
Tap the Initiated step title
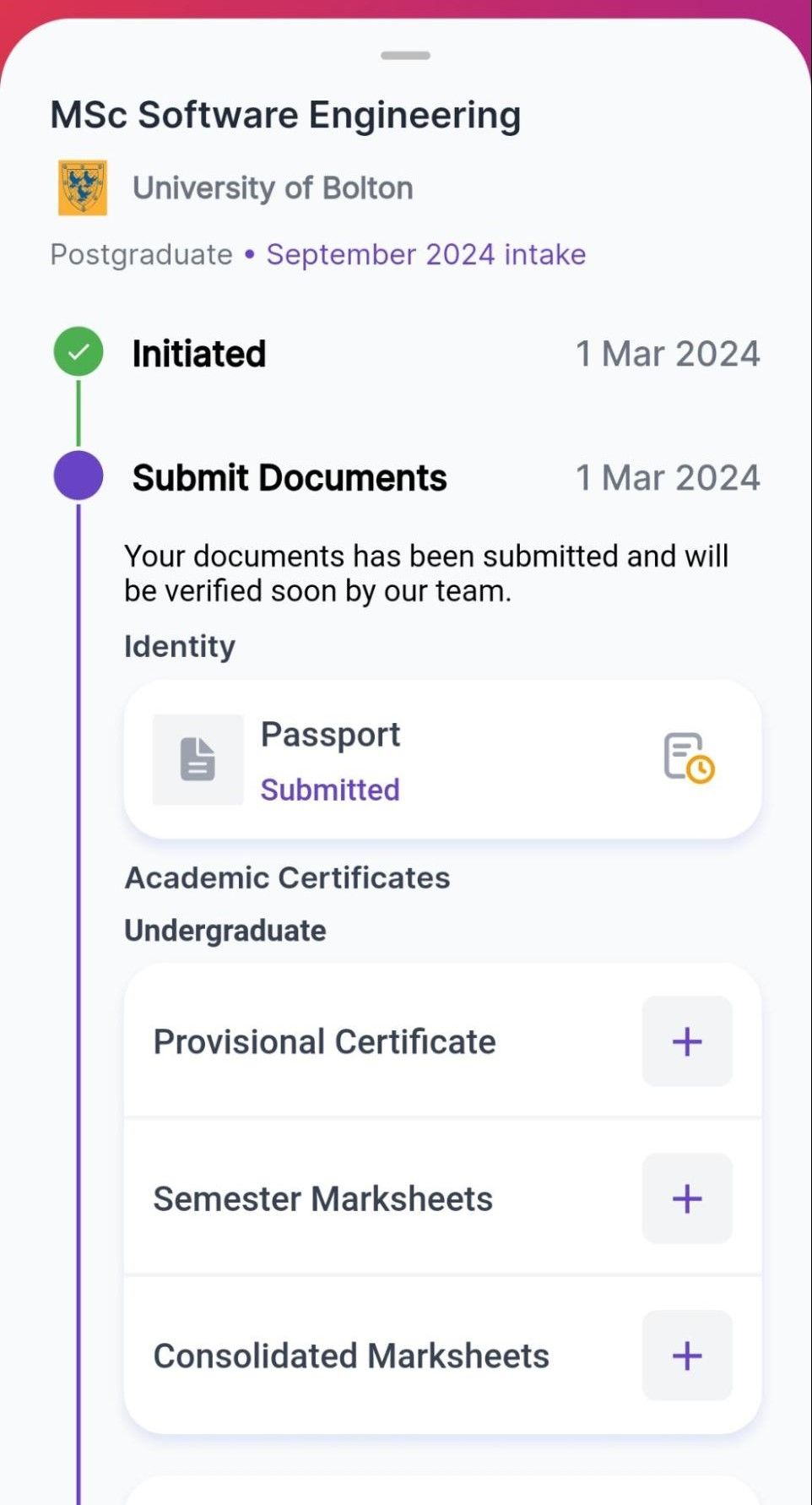[x=199, y=354]
